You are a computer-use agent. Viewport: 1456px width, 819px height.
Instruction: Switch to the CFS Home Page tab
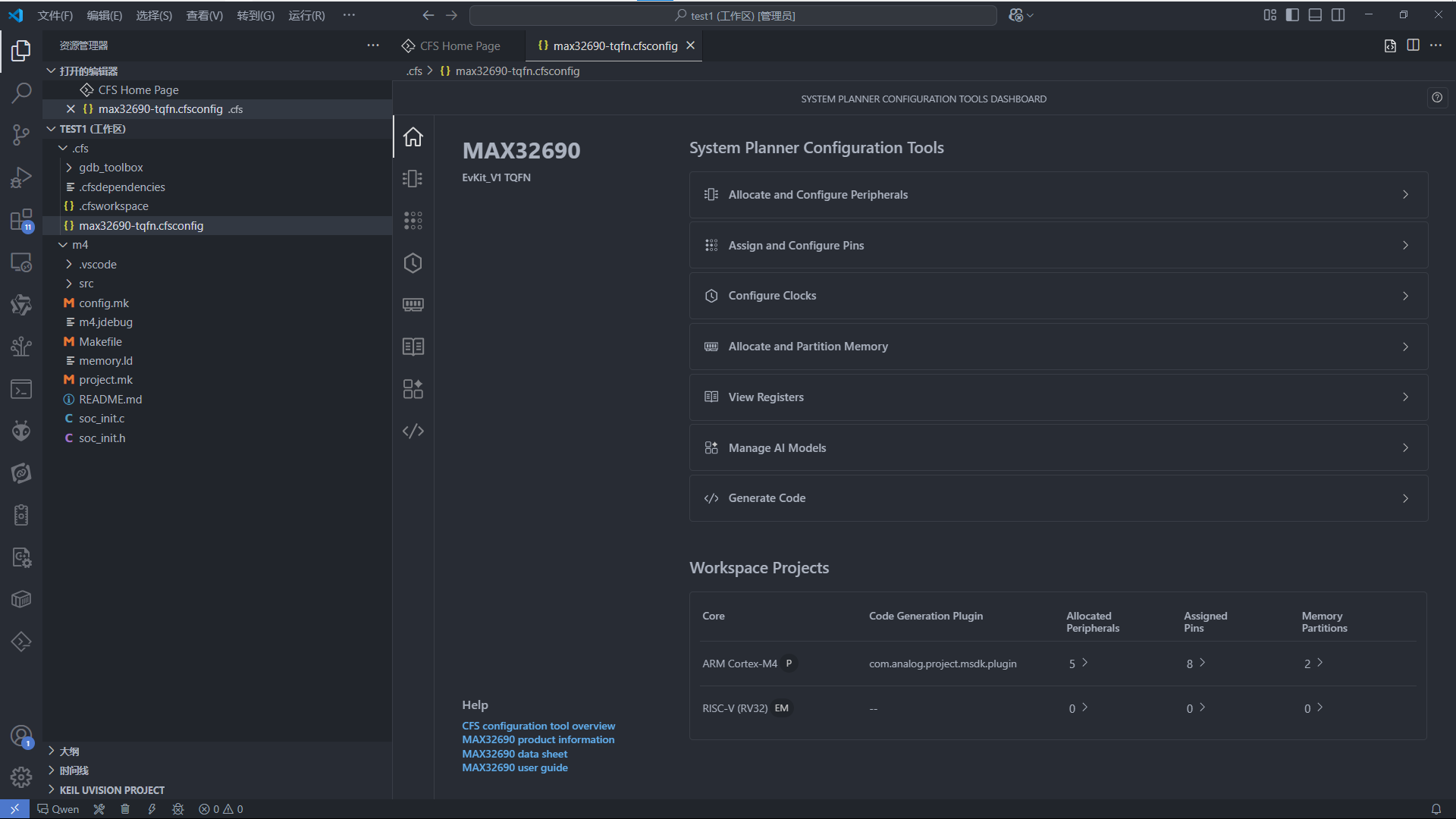460,46
